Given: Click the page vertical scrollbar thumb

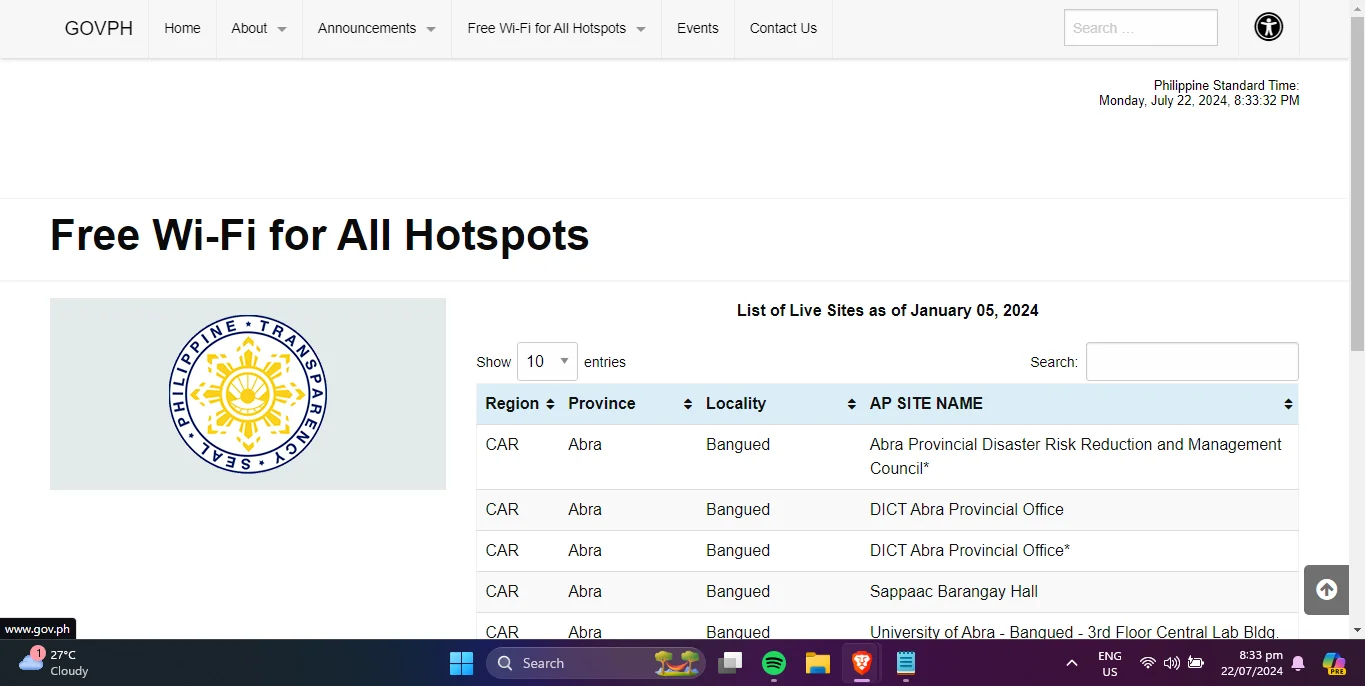Looking at the screenshot, I should click(x=1357, y=185).
